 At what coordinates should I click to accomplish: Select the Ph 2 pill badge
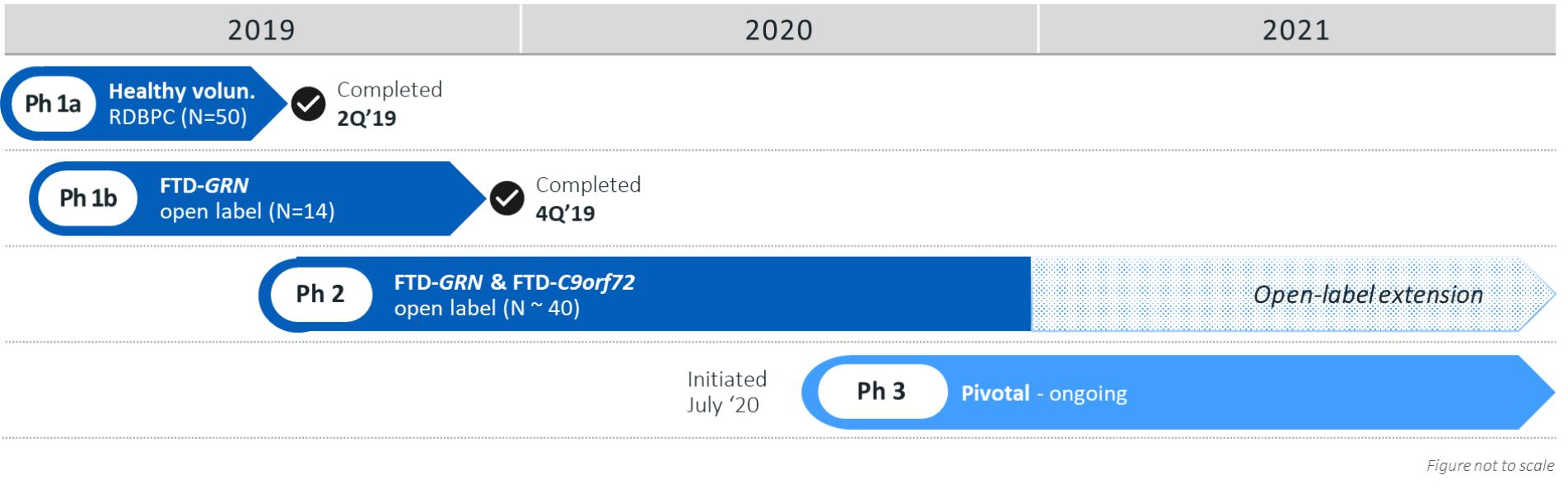point(320,294)
